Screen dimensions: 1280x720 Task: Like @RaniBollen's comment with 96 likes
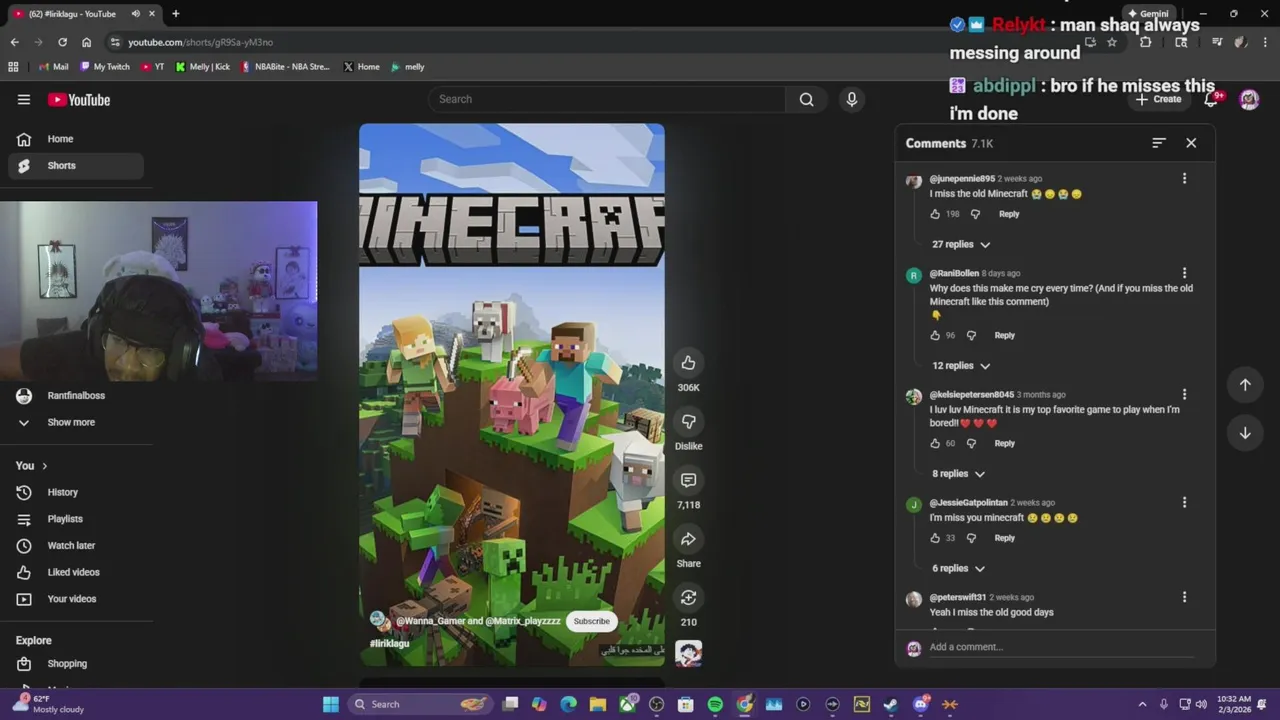935,335
